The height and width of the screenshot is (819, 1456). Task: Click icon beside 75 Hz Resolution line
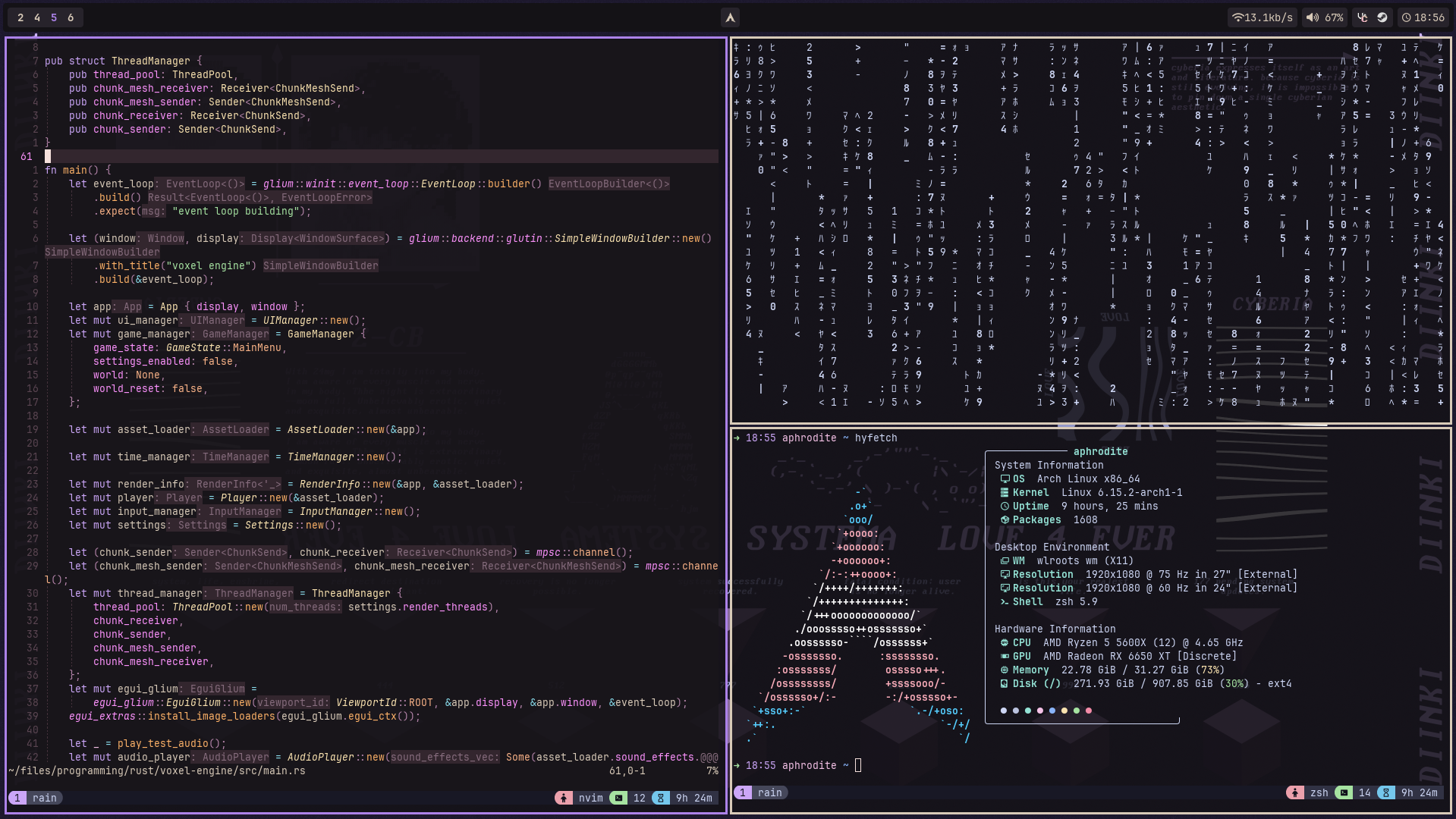[x=1005, y=575]
